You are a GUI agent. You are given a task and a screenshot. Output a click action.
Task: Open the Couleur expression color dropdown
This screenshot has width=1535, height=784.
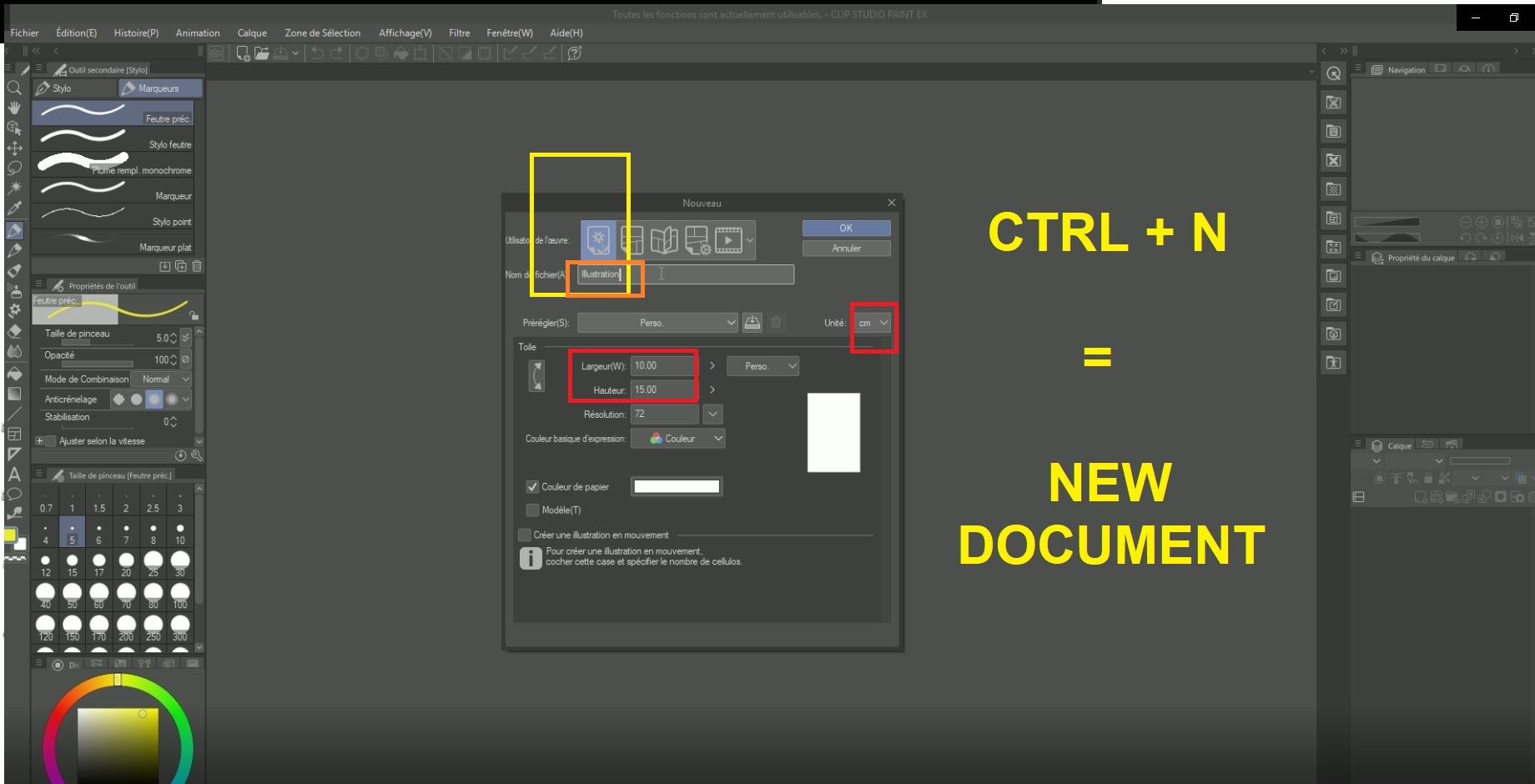point(677,439)
